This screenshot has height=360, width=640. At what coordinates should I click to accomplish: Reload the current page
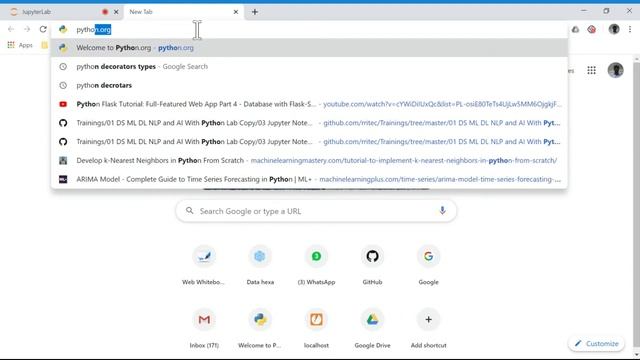(43, 29)
